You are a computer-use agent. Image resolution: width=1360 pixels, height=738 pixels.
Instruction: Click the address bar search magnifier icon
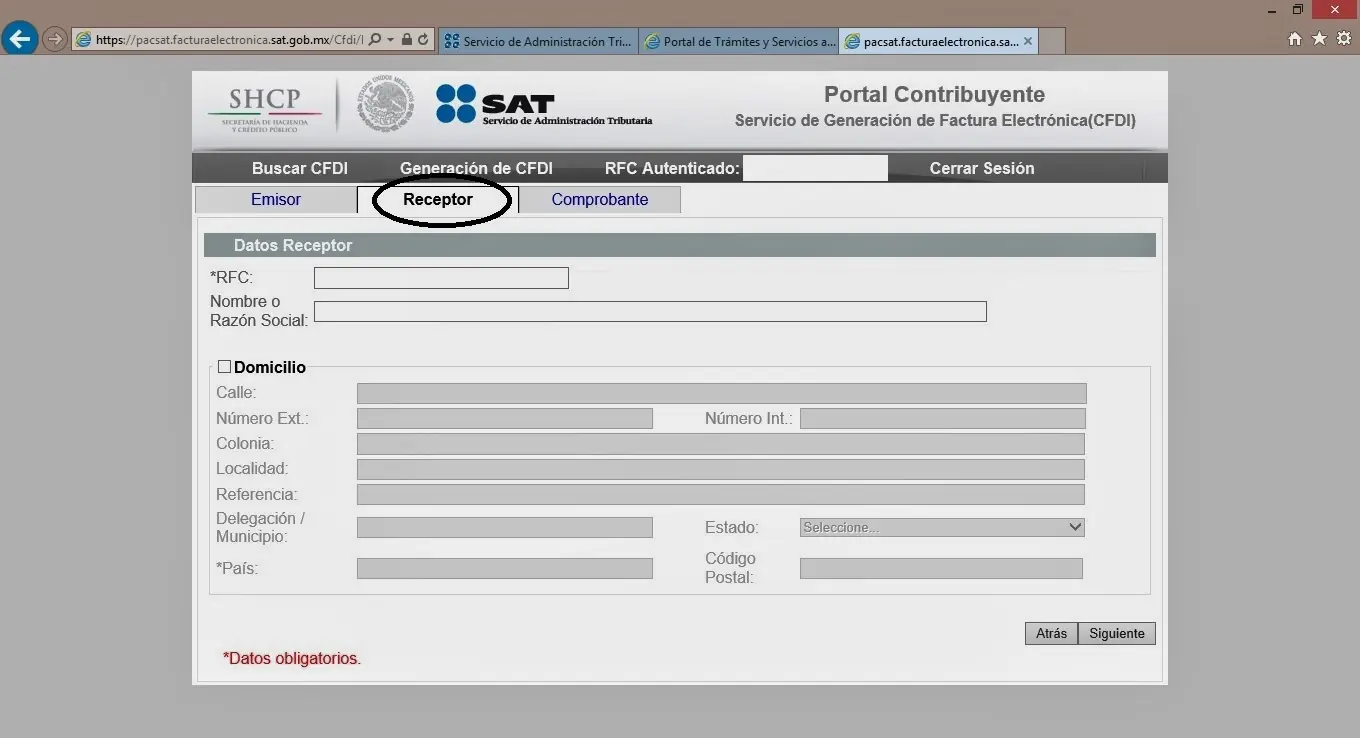[x=374, y=40]
